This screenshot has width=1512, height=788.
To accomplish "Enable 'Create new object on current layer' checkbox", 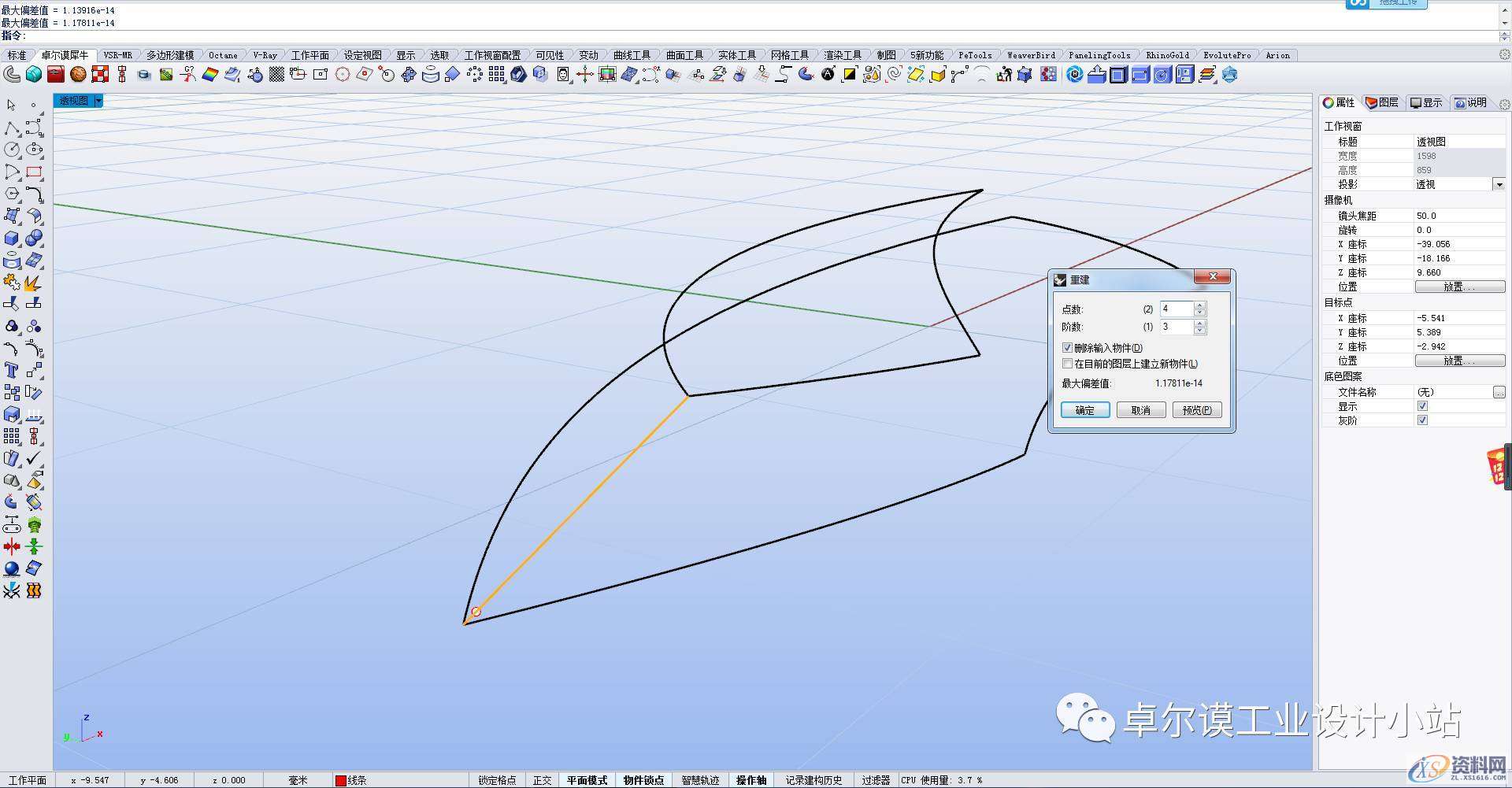I will [1068, 364].
